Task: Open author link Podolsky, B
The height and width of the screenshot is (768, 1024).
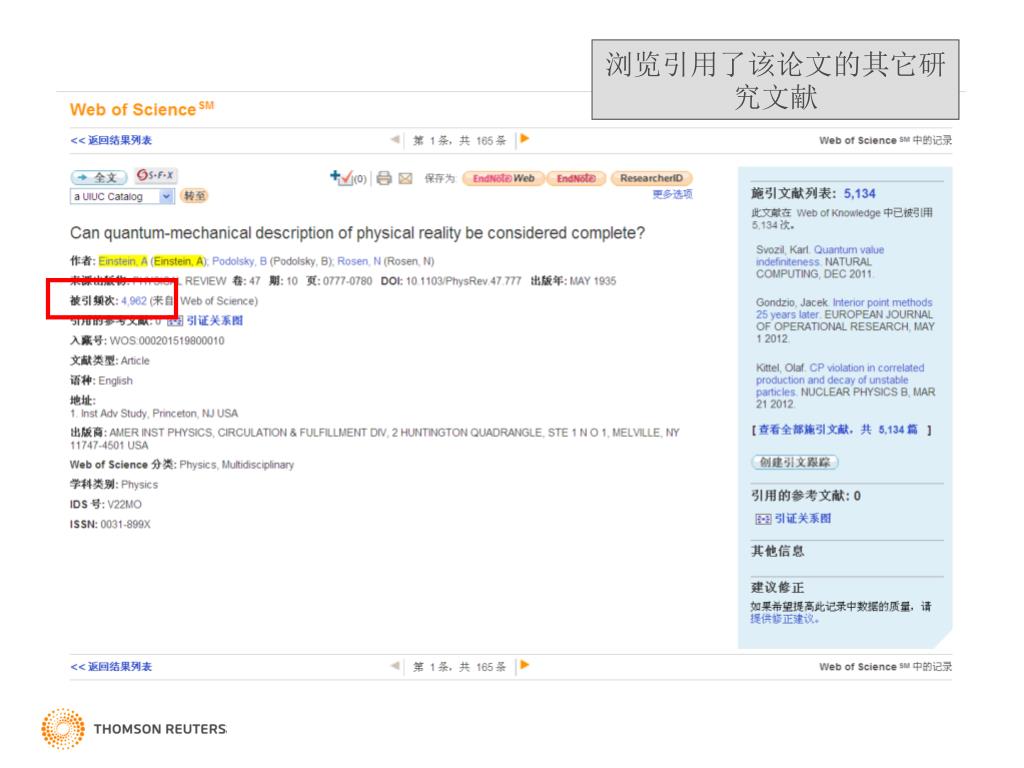Action: [x=239, y=261]
